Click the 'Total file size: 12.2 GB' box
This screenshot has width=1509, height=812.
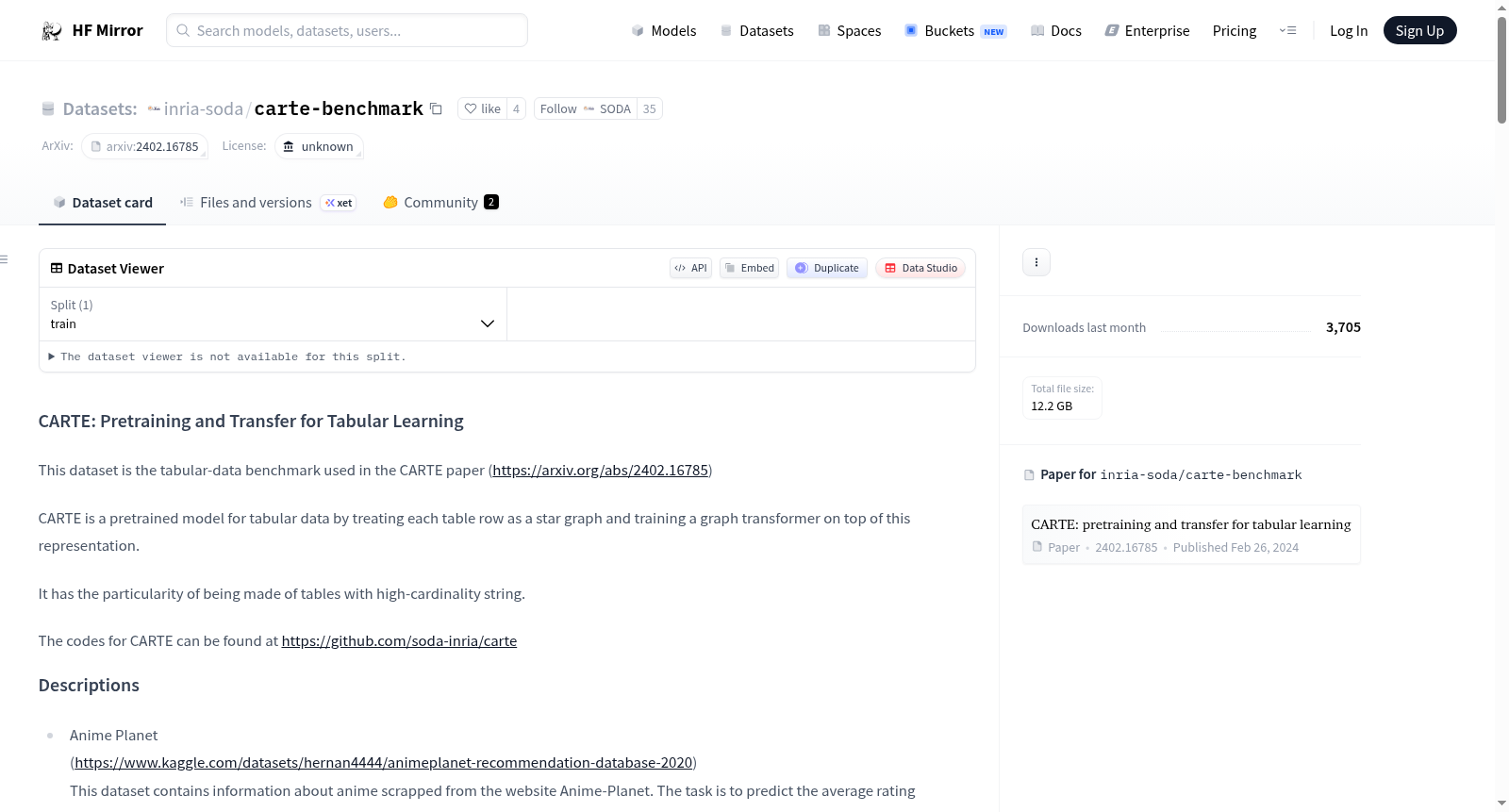point(1062,397)
